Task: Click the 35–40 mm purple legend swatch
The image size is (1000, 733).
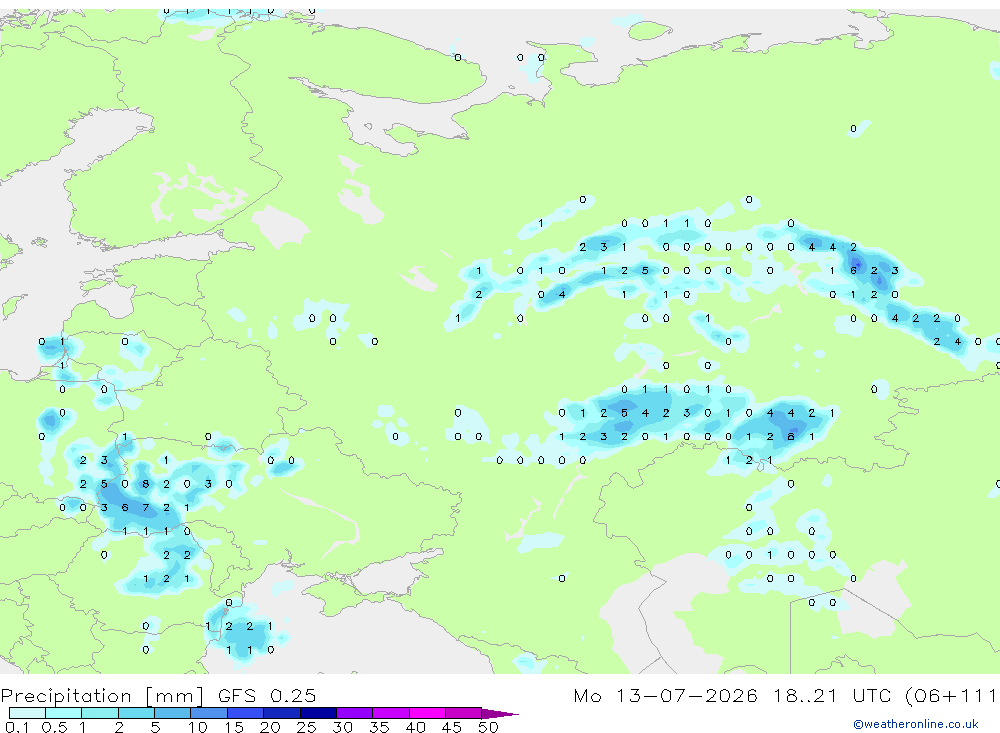Action: 391,713
